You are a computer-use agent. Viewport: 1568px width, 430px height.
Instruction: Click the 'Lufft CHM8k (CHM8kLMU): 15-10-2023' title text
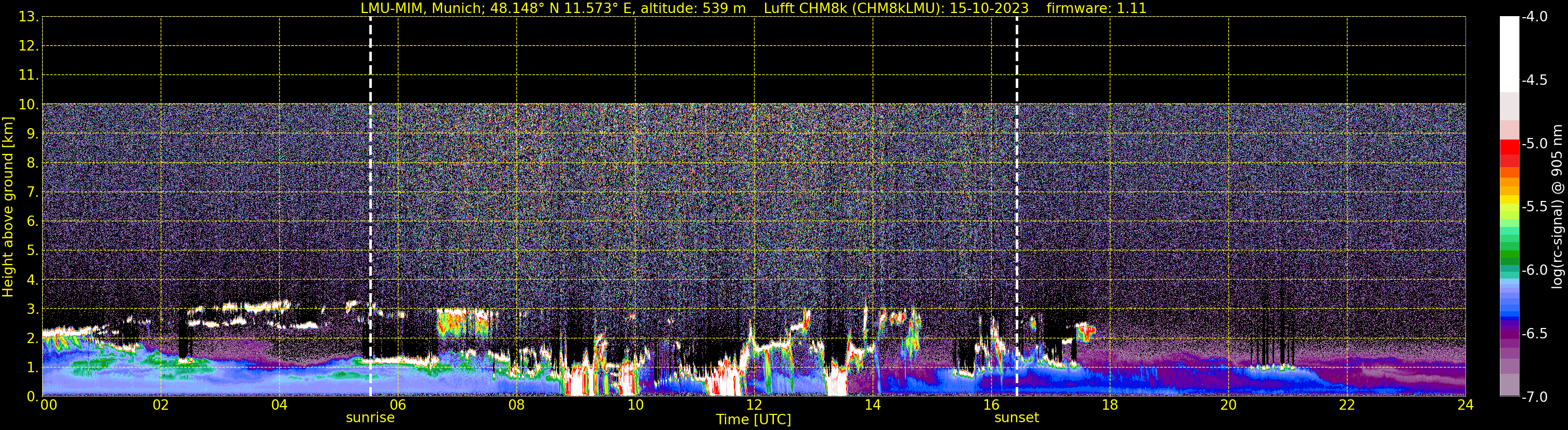click(x=896, y=8)
